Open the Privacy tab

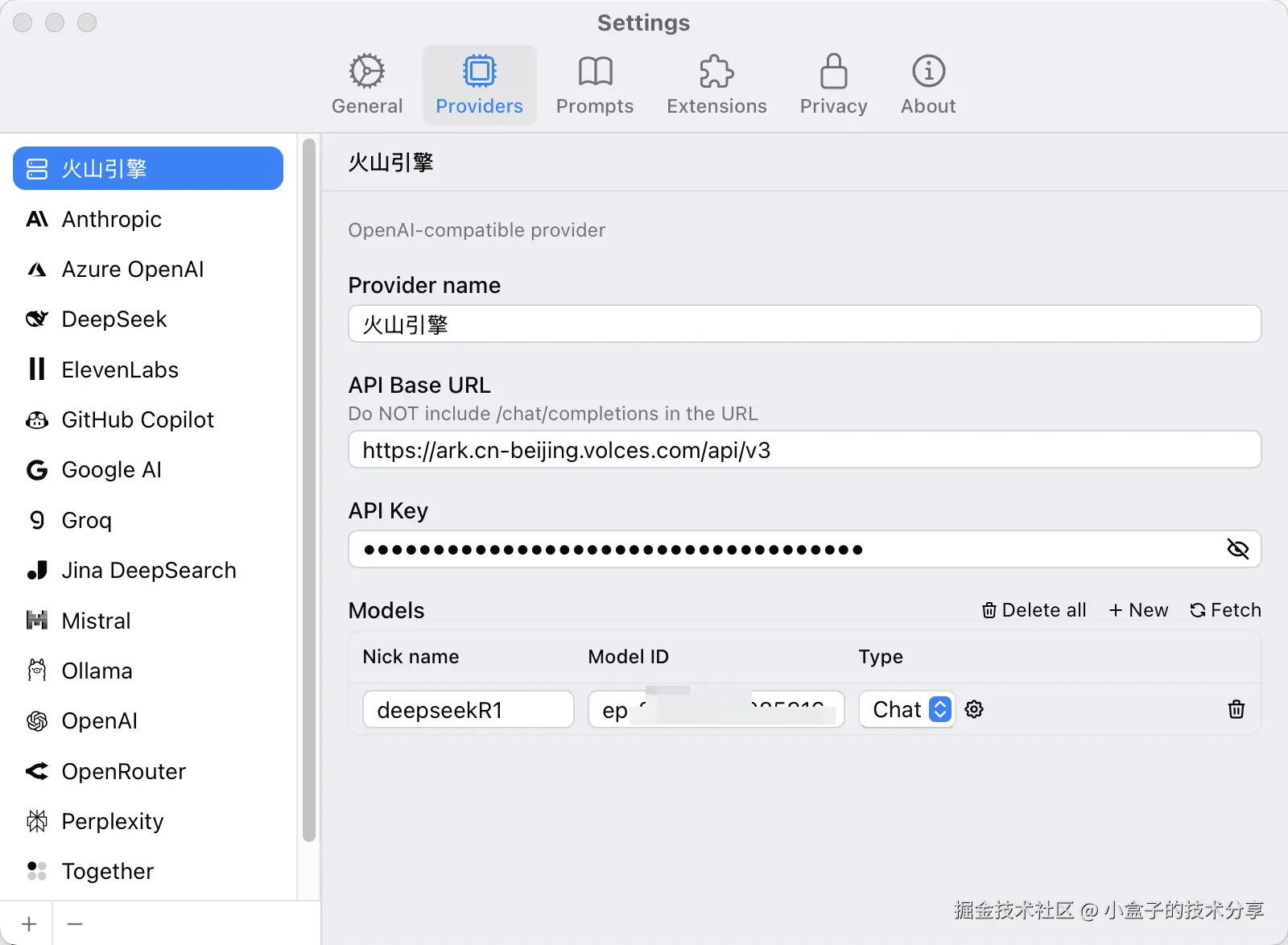833,85
